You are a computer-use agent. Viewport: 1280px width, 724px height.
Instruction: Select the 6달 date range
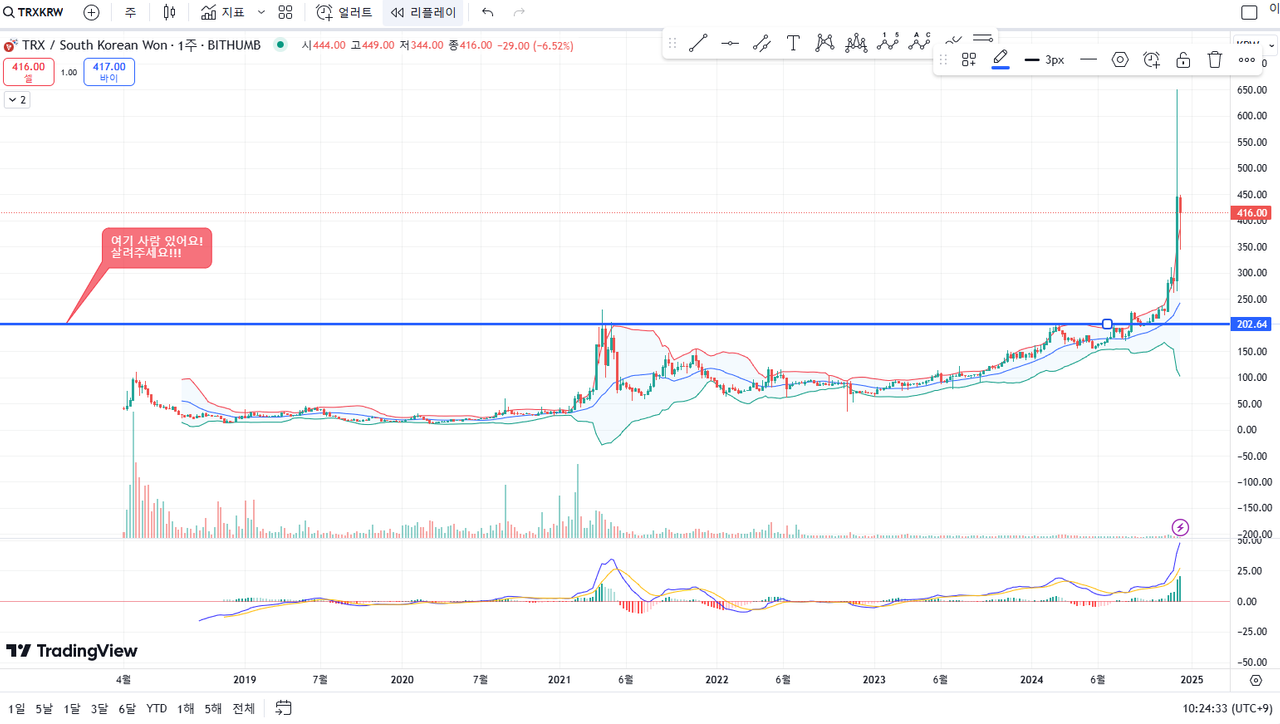pos(127,709)
